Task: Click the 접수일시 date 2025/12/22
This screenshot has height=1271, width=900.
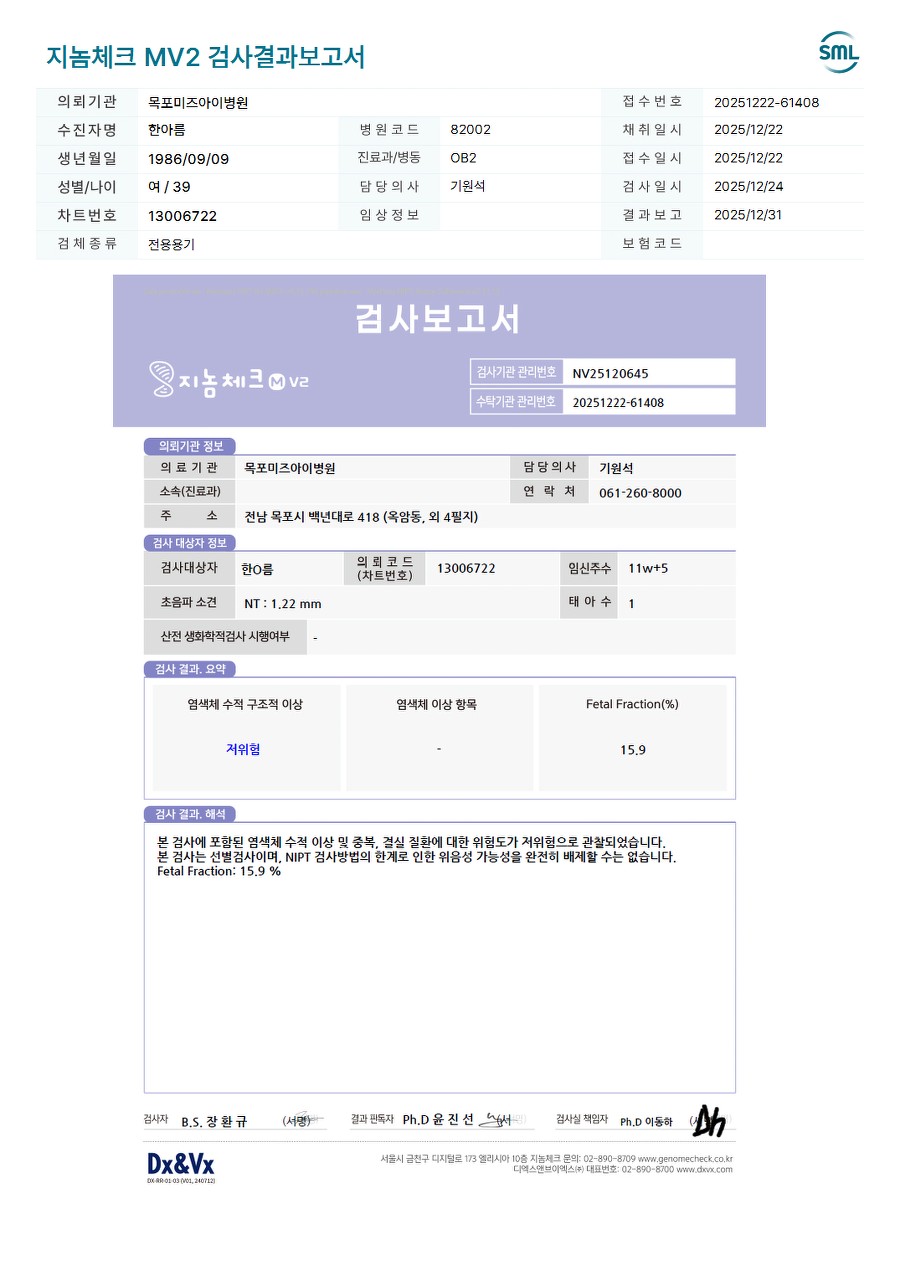Action: click(748, 158)
